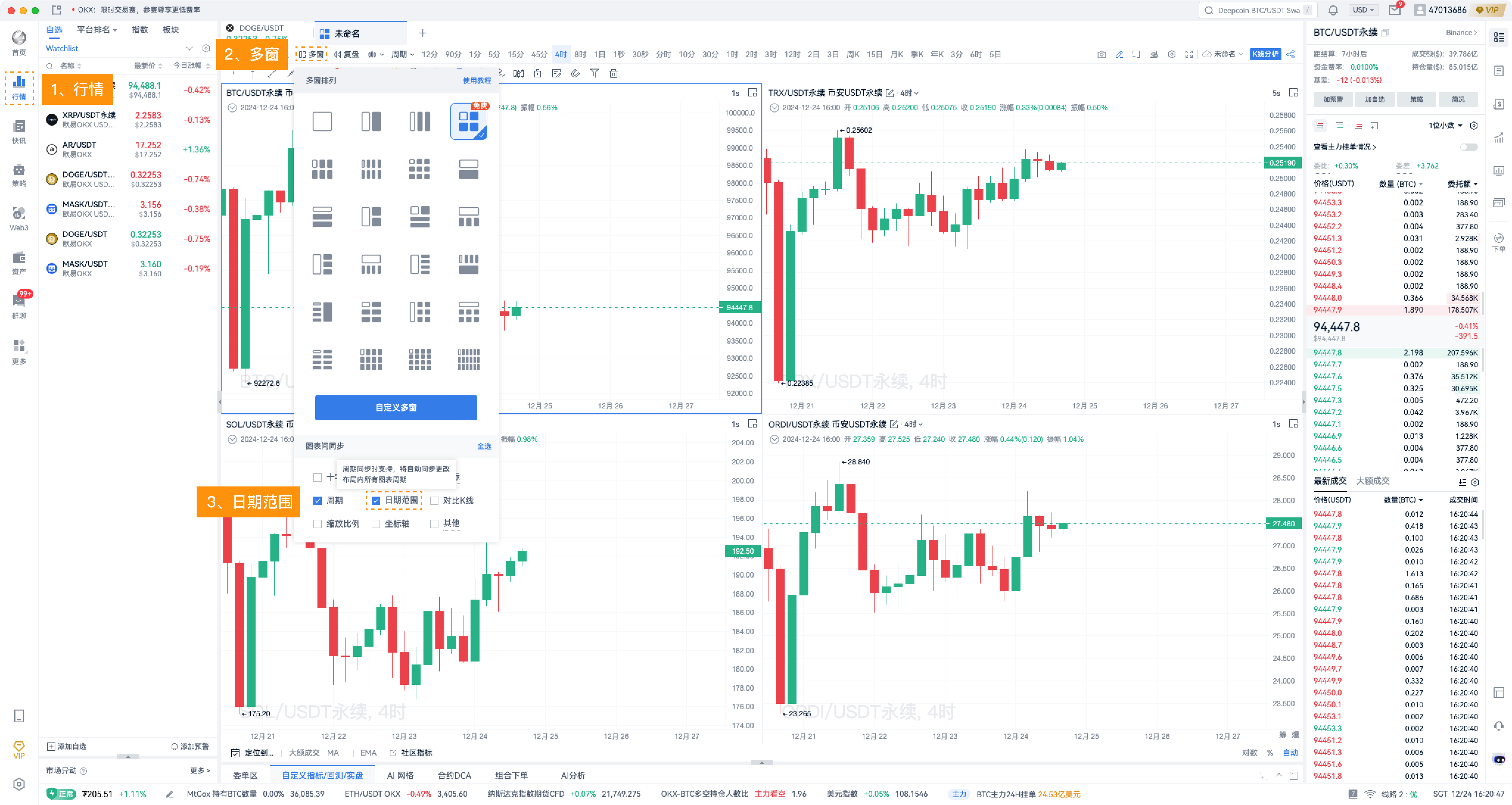Open chart settings hexagon icon in toolbar

pyautogui.click(x=1171, y=54)
